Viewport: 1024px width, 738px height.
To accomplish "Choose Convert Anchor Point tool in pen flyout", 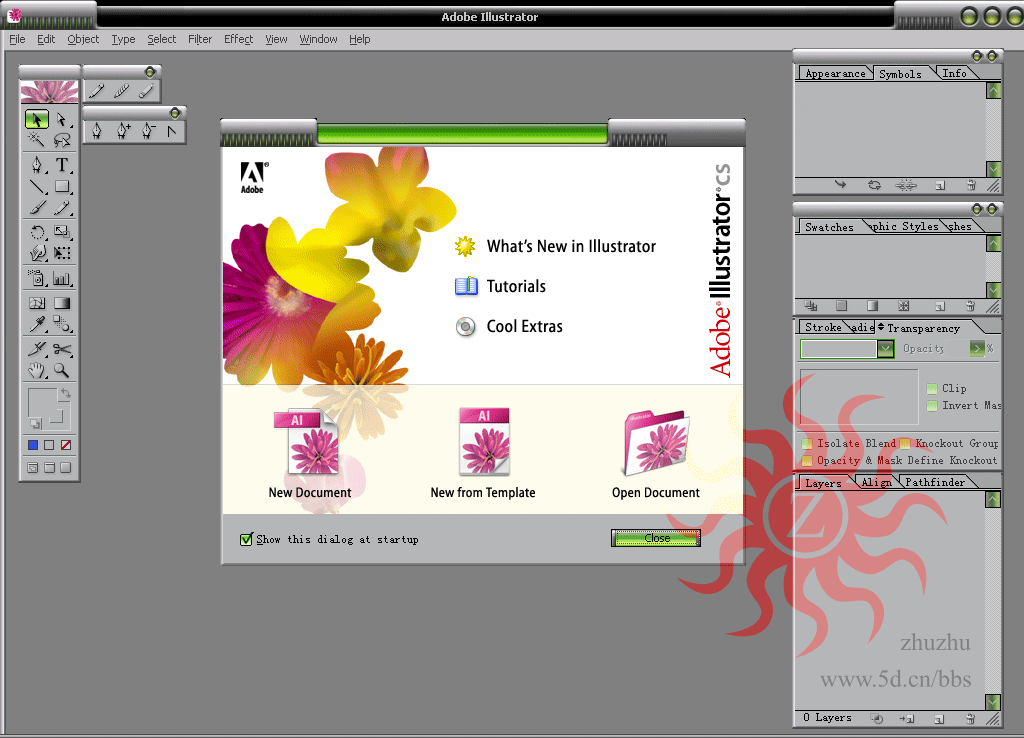I will pyautogui.click(x=172, y=131).
